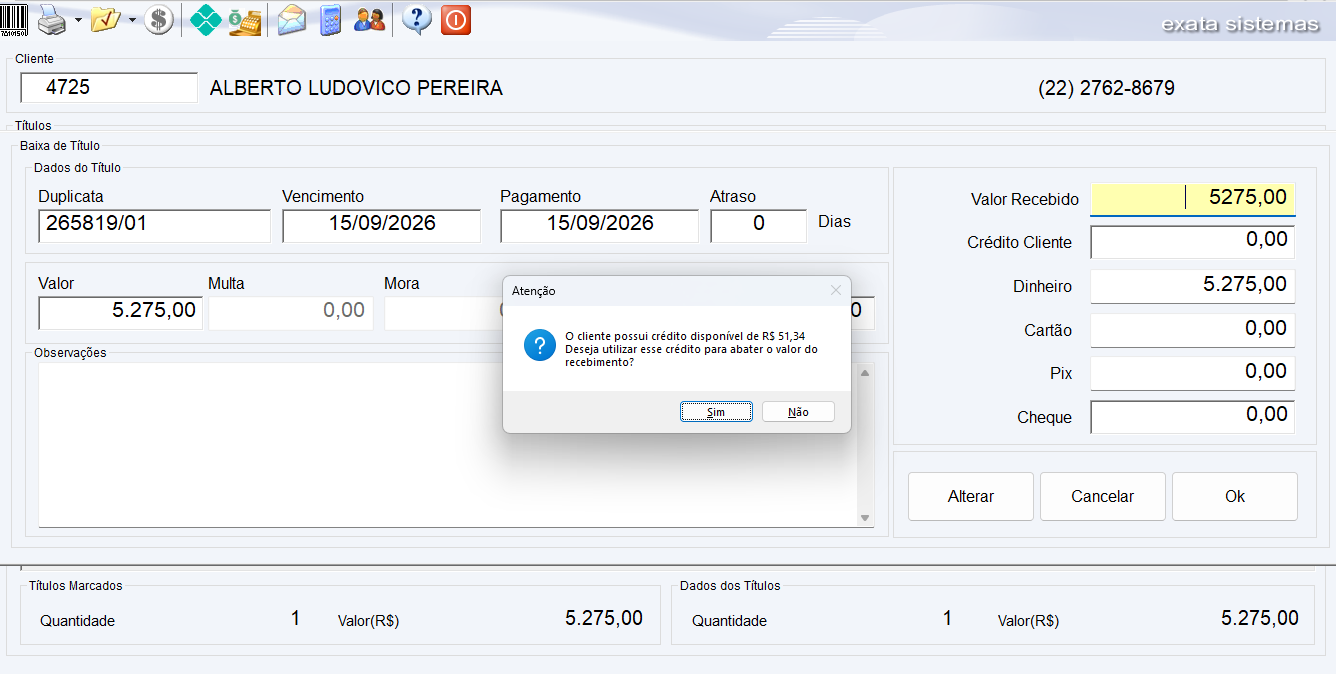This screenshot has height=674, width=1336.
Task: Click the Cartão amount field
Action: (1193, 330)
